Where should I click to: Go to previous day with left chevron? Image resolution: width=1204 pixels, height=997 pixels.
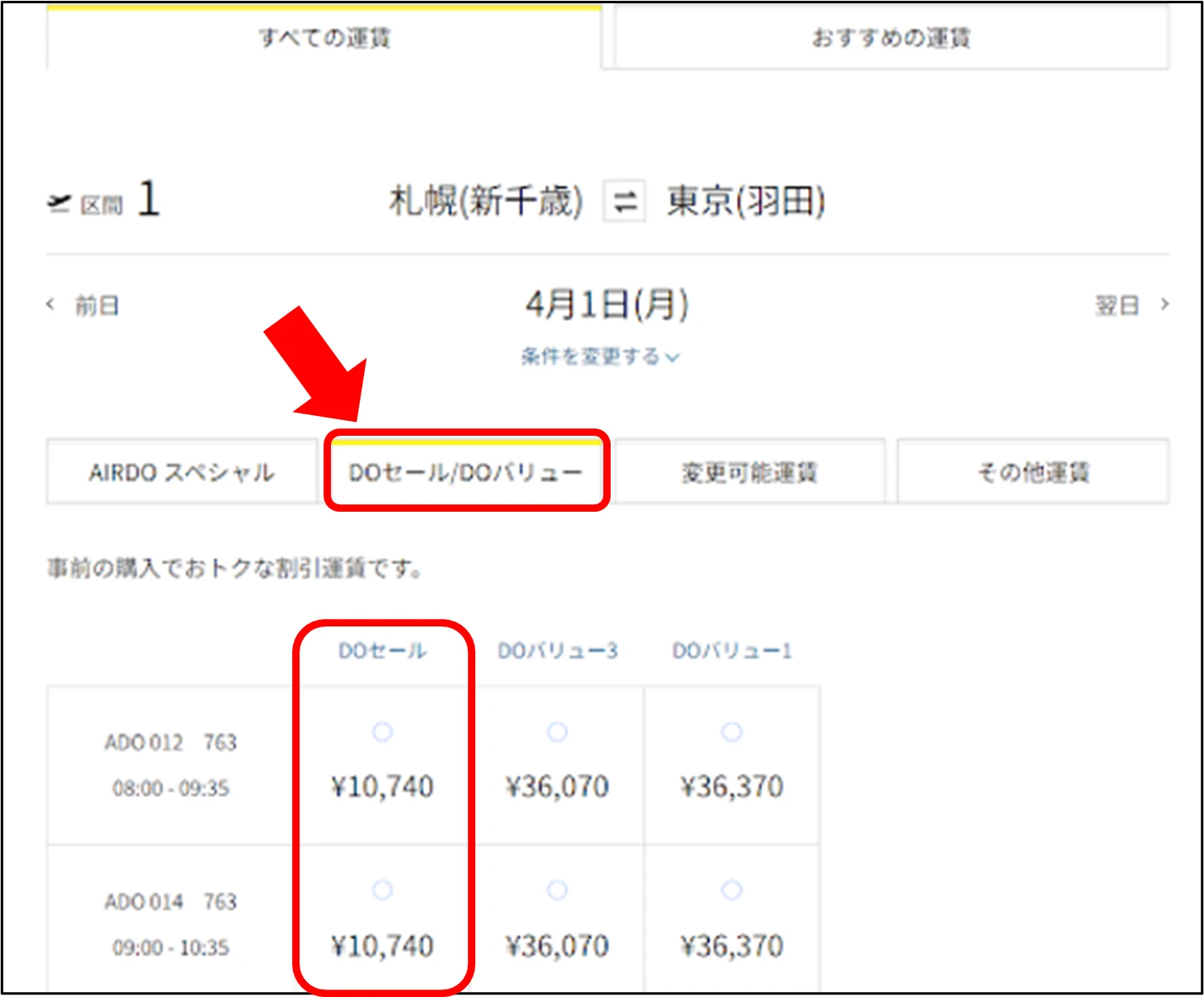pyautogui.click(x=51, y=305)
